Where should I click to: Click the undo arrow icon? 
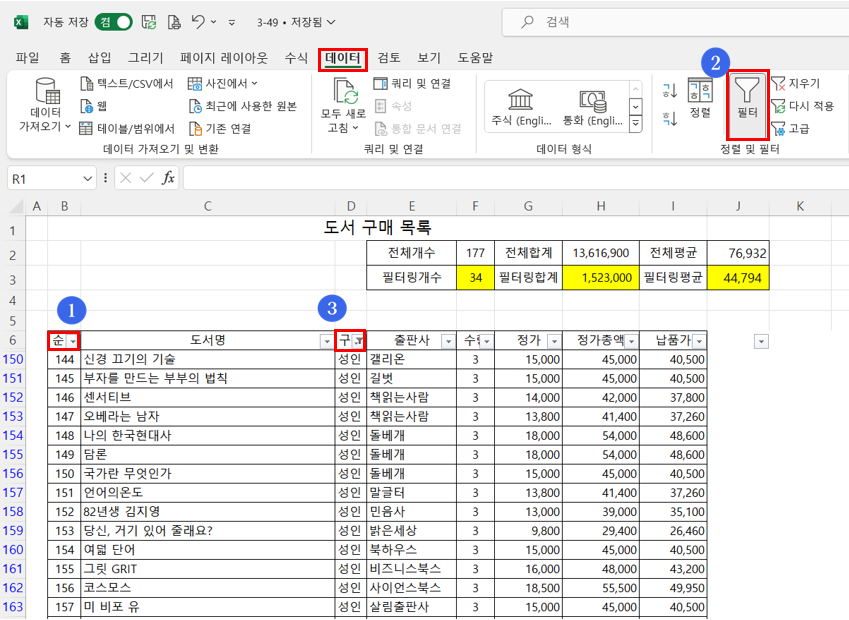[x=198, y=22]
